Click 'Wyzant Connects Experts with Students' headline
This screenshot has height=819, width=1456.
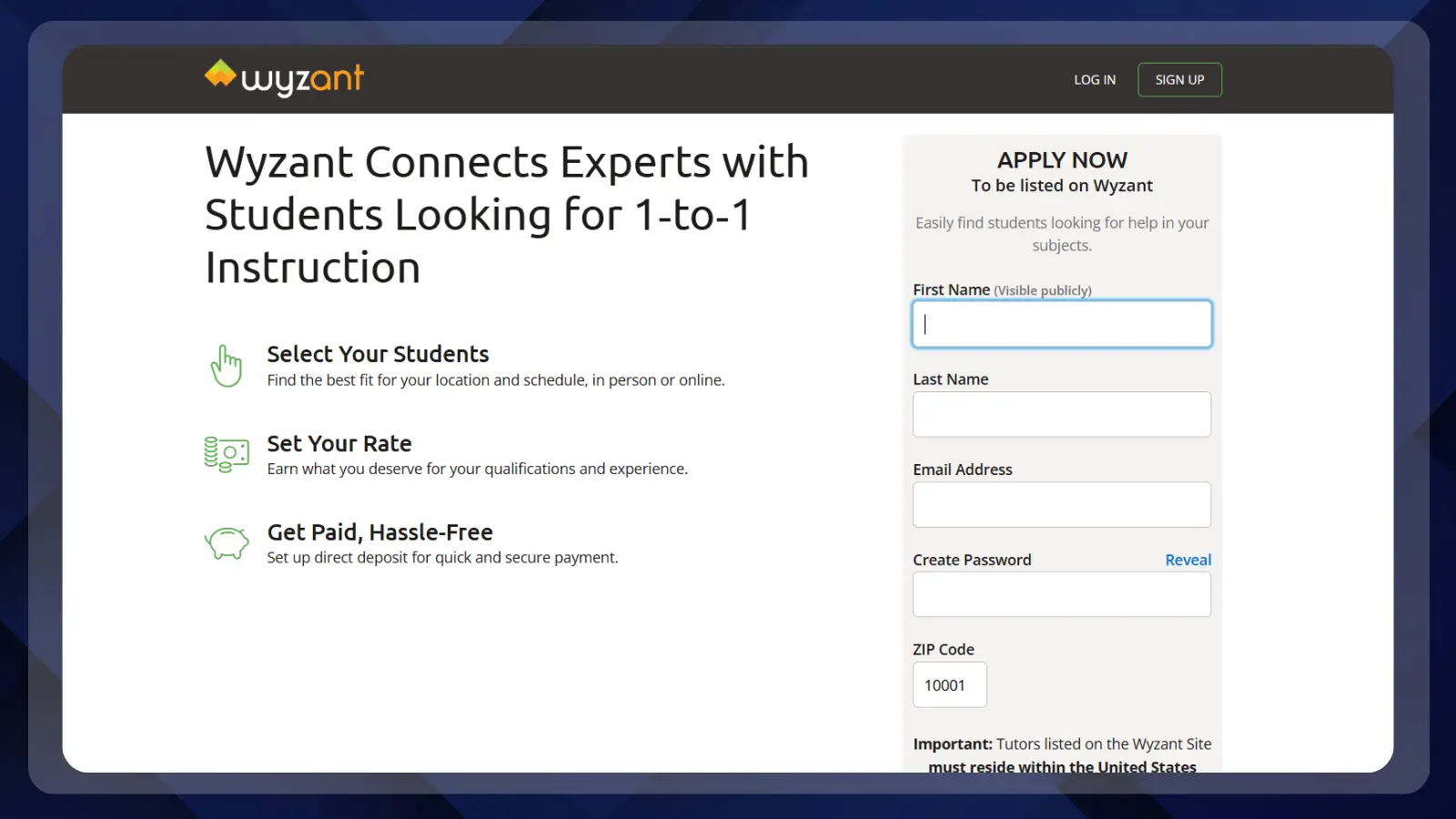507,215
